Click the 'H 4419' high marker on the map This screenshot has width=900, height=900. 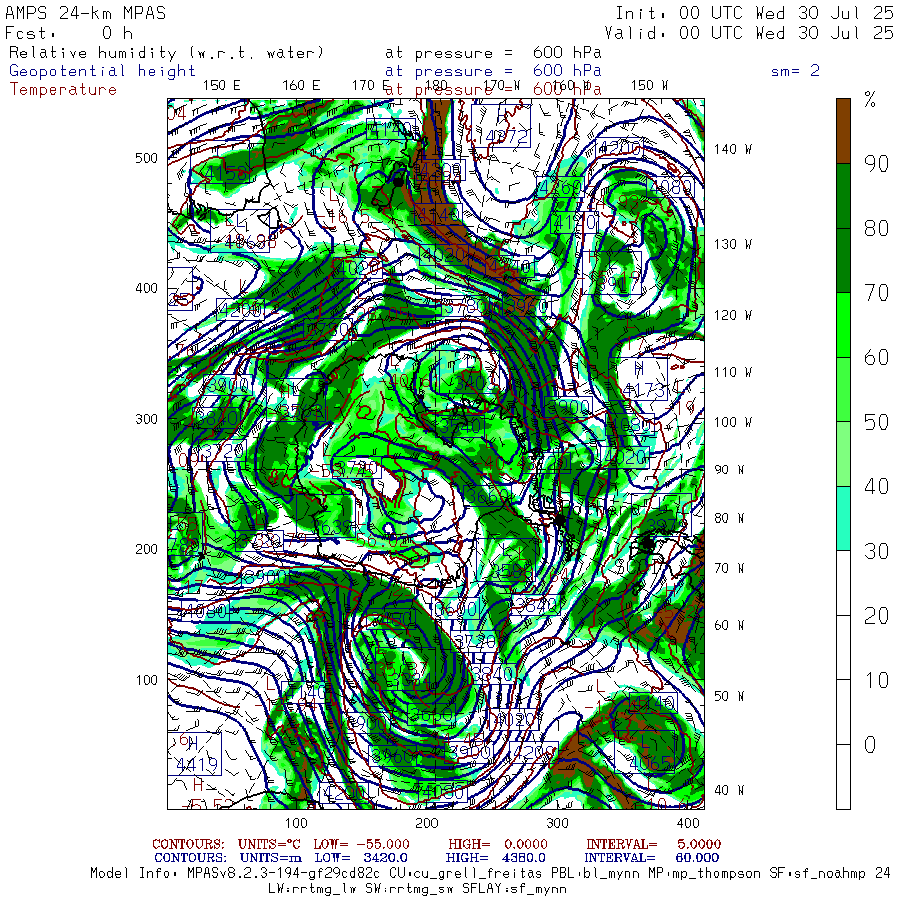[195, 754]
